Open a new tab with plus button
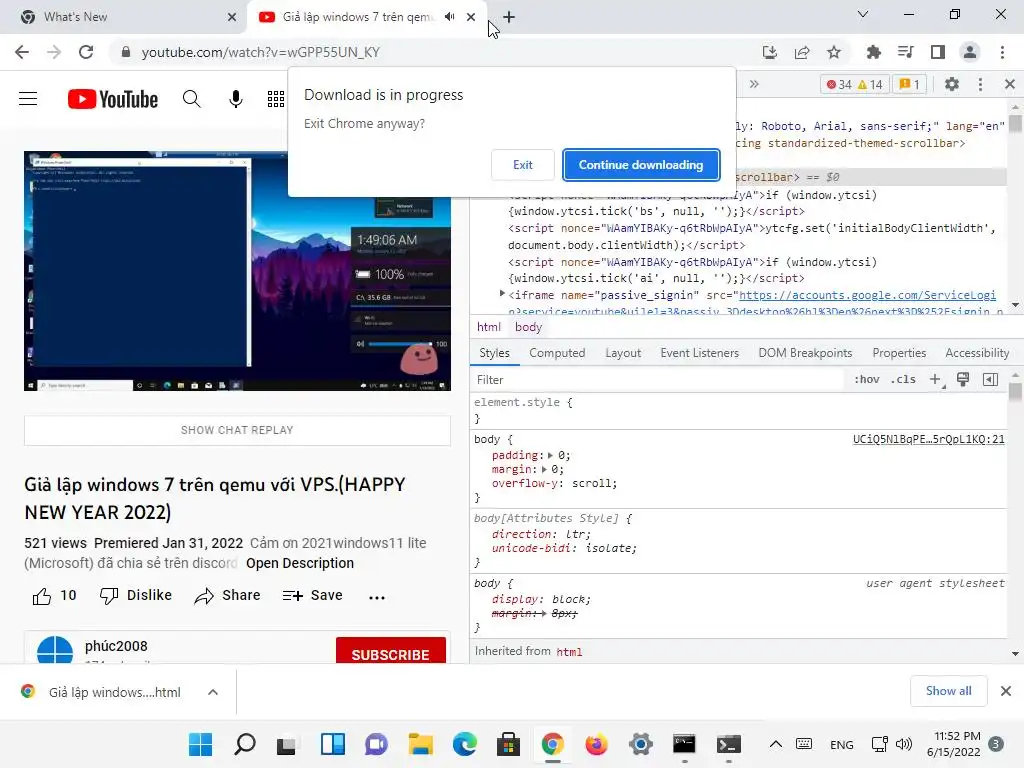The image size is (1024, 768). tap(509, 17)
